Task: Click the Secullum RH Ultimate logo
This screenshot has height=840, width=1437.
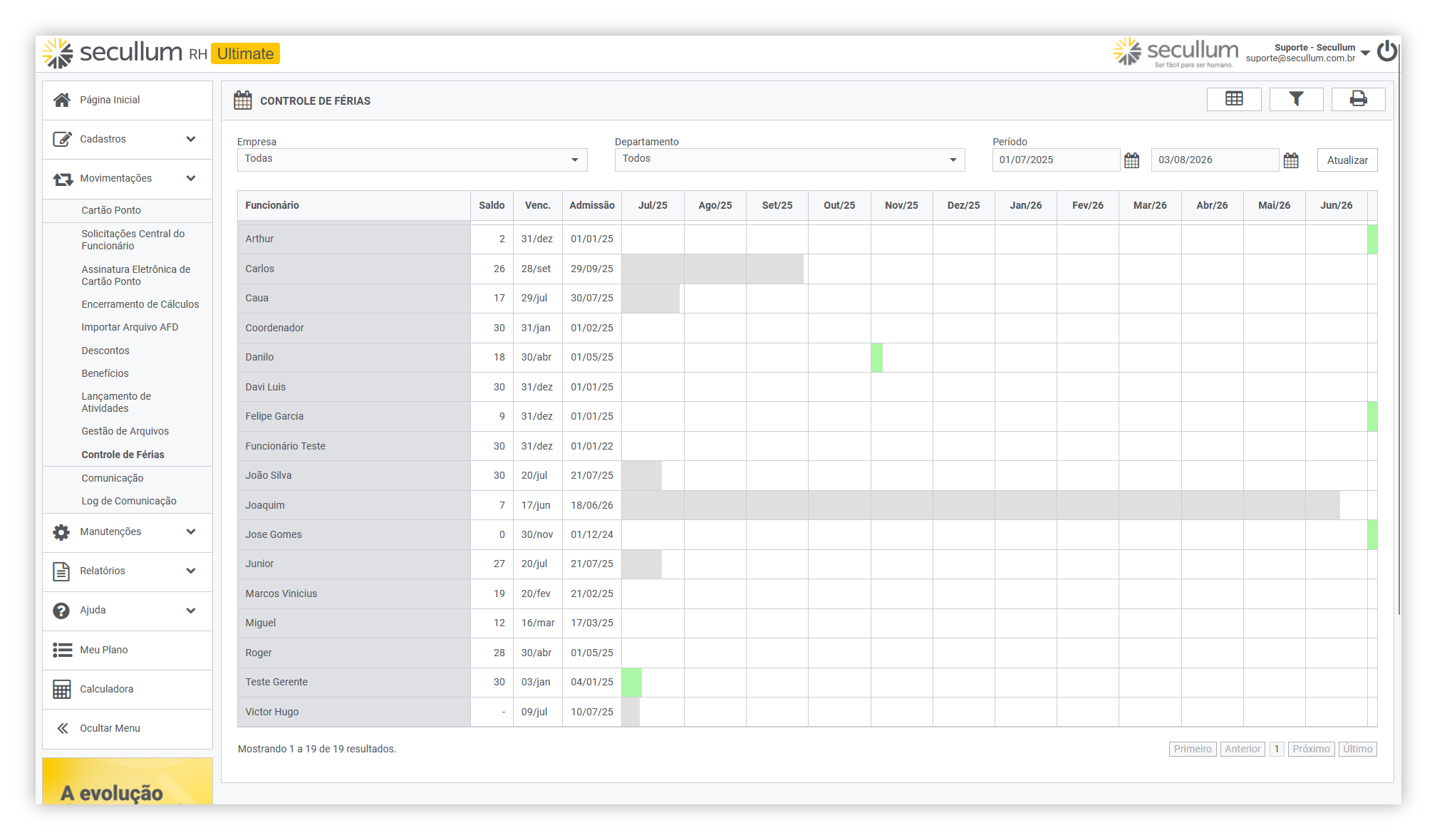Action: pyautogui.click(x=161, y=53)
